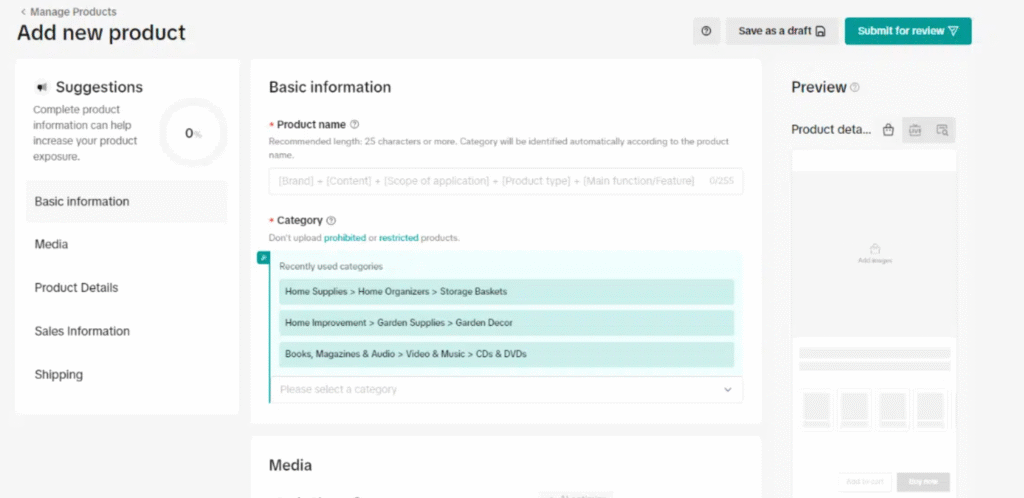Open the prohibited products link
The image size is (1024, 498).
pos(344,238)
